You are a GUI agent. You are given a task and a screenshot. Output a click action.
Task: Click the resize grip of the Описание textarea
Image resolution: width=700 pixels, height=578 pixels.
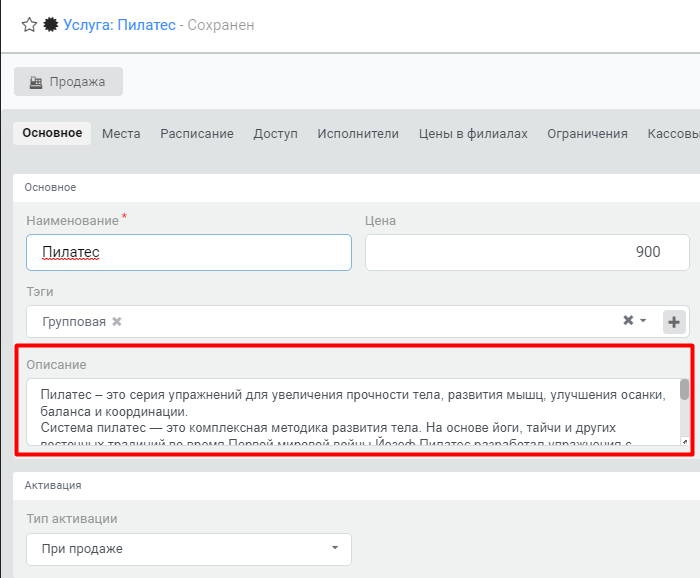pyautogui.click(x=684, y=441)
